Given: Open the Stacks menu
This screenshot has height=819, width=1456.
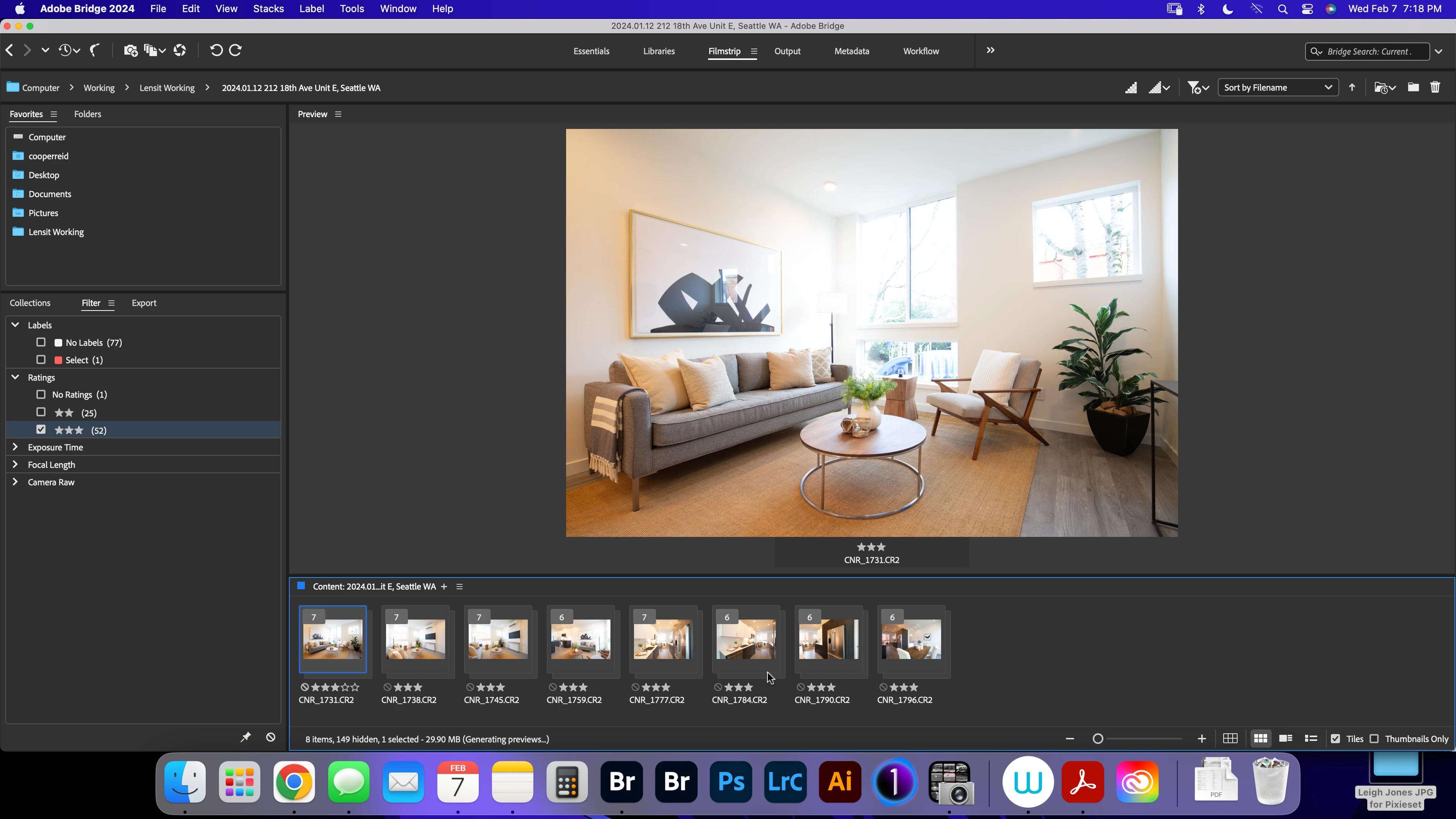Looking at the screenshot, I should click(268, 8).
